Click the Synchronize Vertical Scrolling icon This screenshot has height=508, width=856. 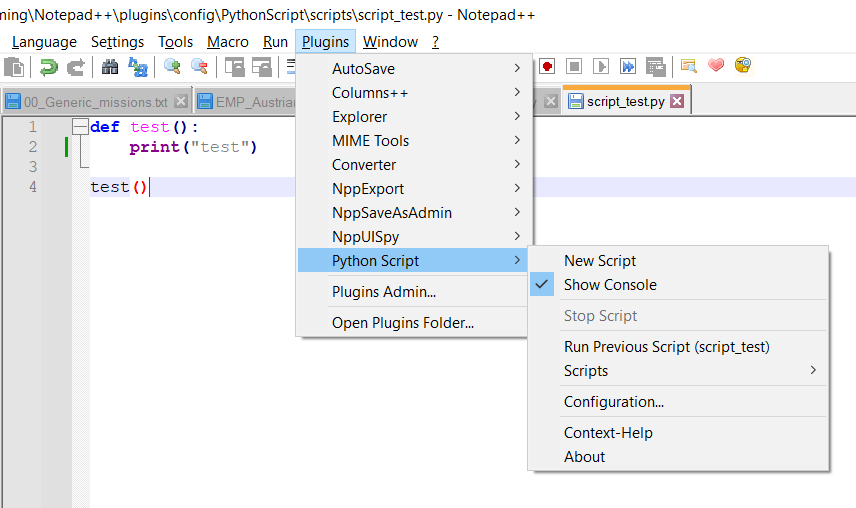click(235, 67)
